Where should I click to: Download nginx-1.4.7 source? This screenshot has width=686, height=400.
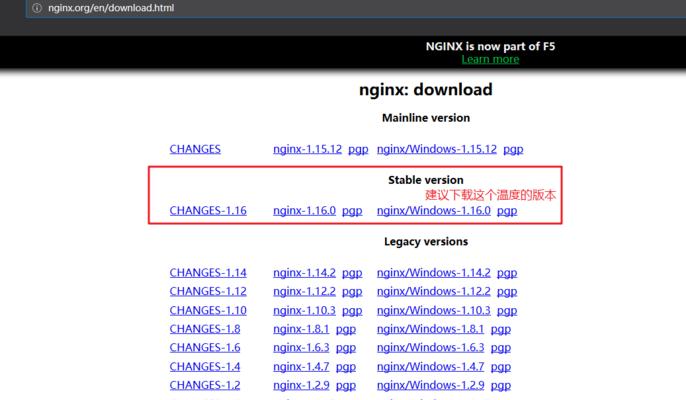coord(301,367)
